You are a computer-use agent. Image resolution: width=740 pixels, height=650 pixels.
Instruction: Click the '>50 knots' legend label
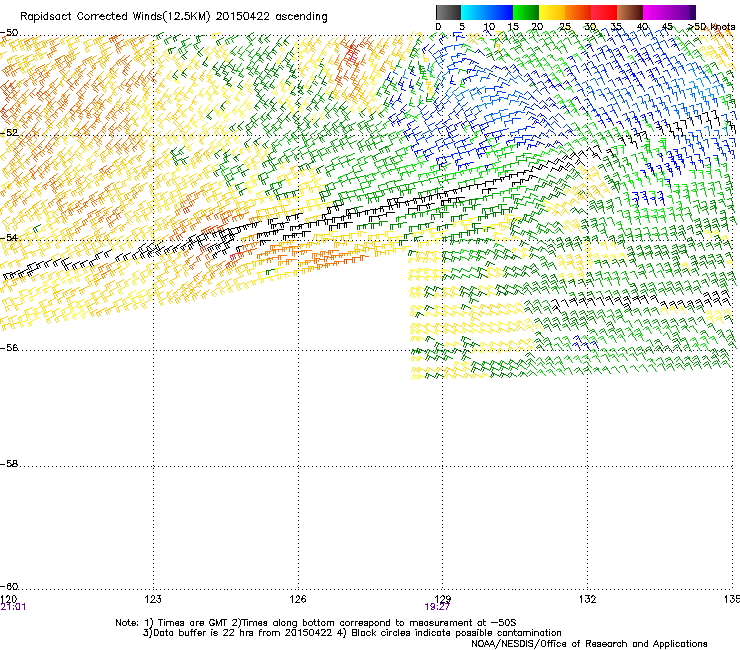(x=711, y=27)
